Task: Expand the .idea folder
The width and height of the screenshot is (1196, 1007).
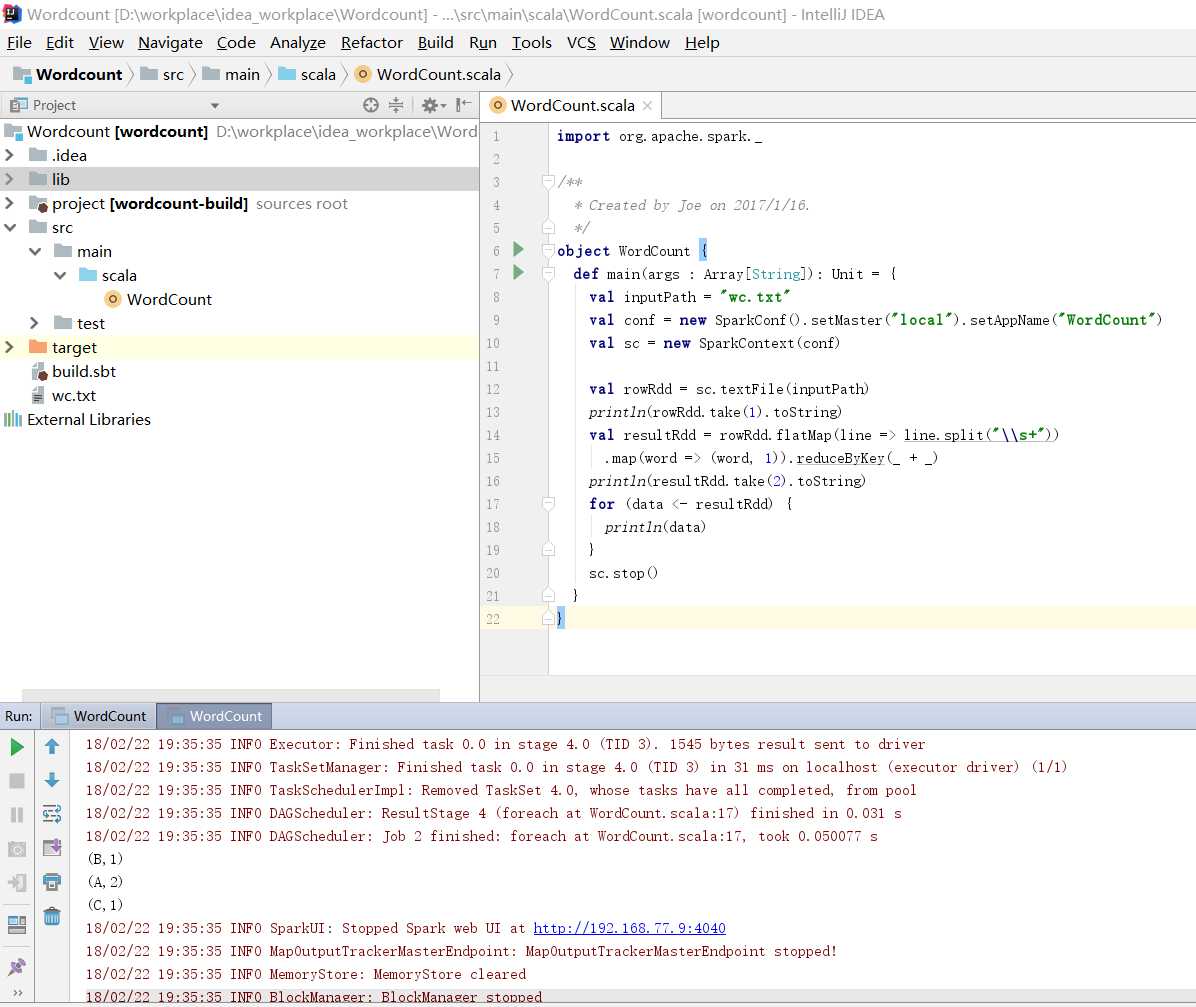Action: (x=9, y=155)
